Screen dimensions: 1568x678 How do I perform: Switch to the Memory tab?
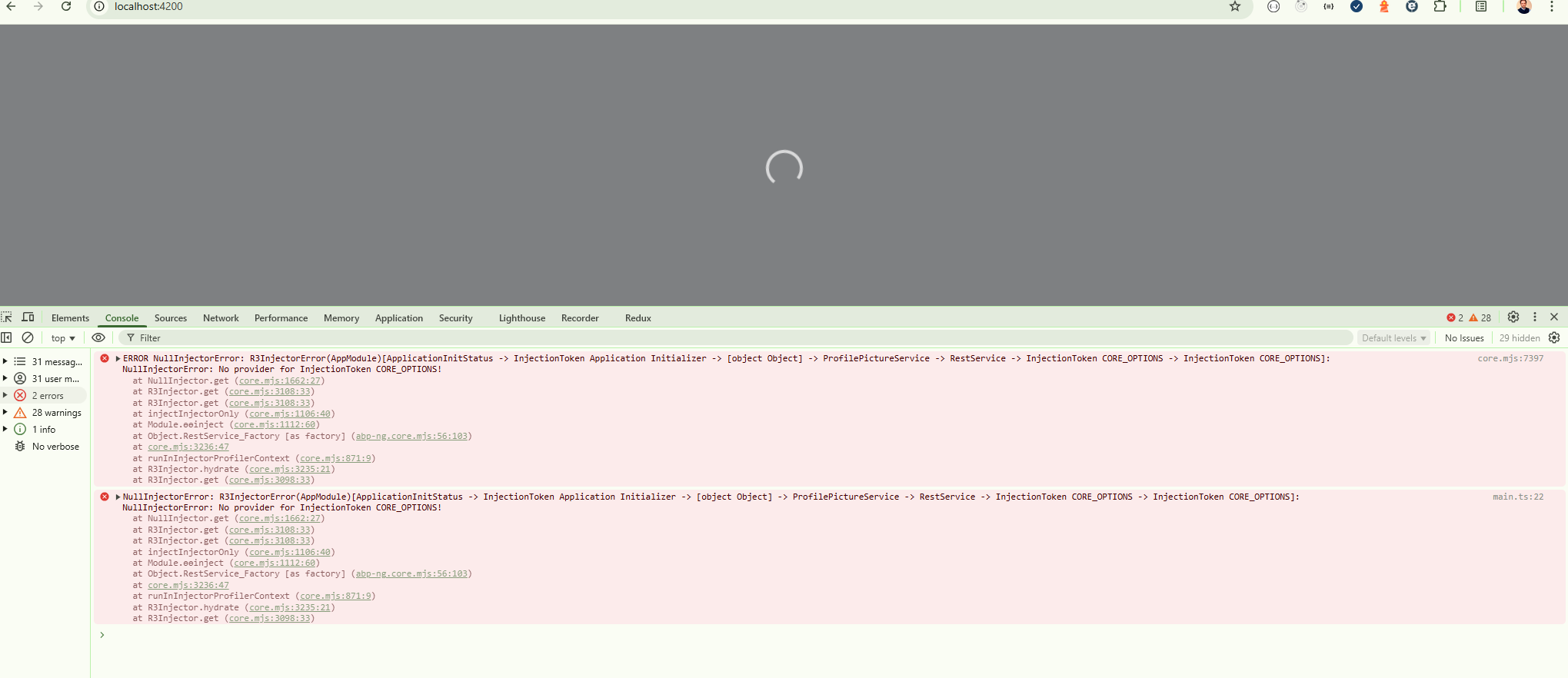pos(341,318)
